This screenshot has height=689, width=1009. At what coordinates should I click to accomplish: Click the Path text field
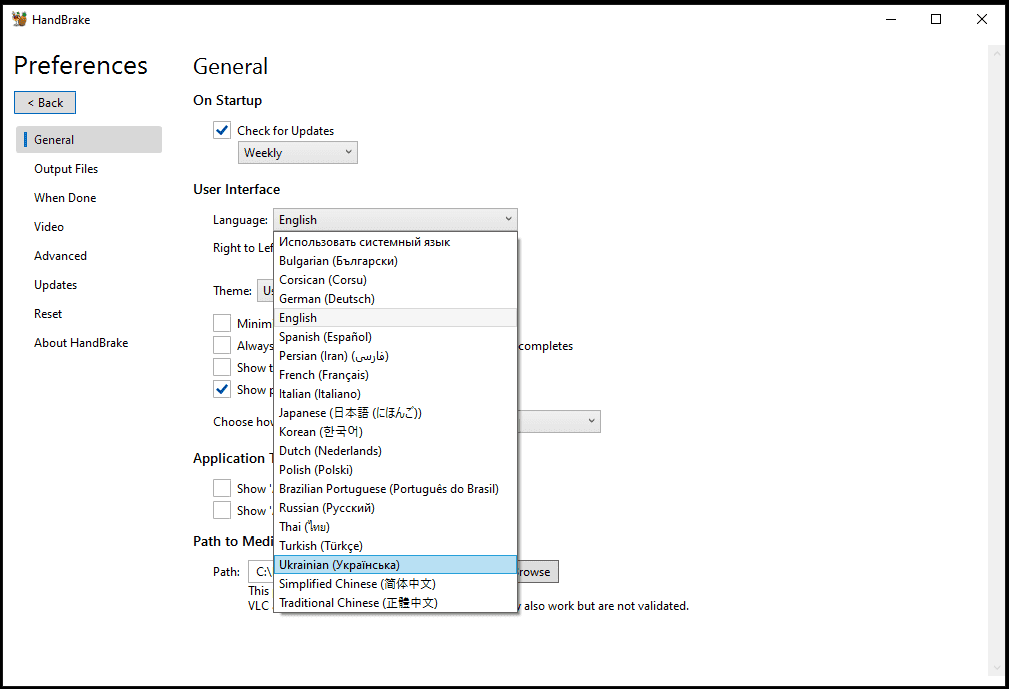click(261, 571)
